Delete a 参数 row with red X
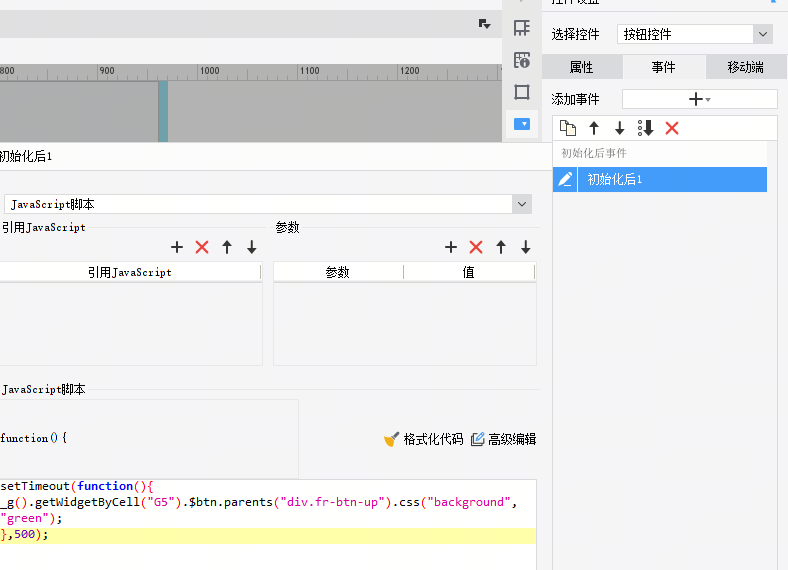Viewport: 788px width, 570px height. pyautogui.click(x=476, y=247)
